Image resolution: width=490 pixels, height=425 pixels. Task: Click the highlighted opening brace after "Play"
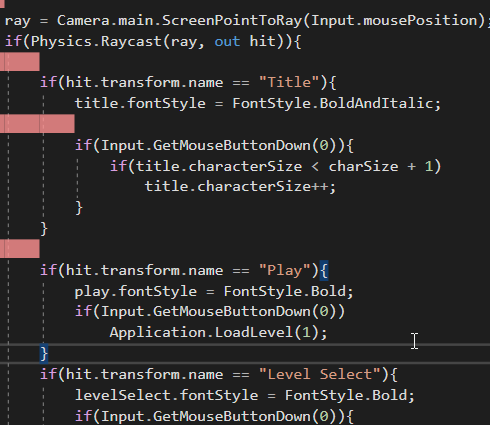(324, 271)
